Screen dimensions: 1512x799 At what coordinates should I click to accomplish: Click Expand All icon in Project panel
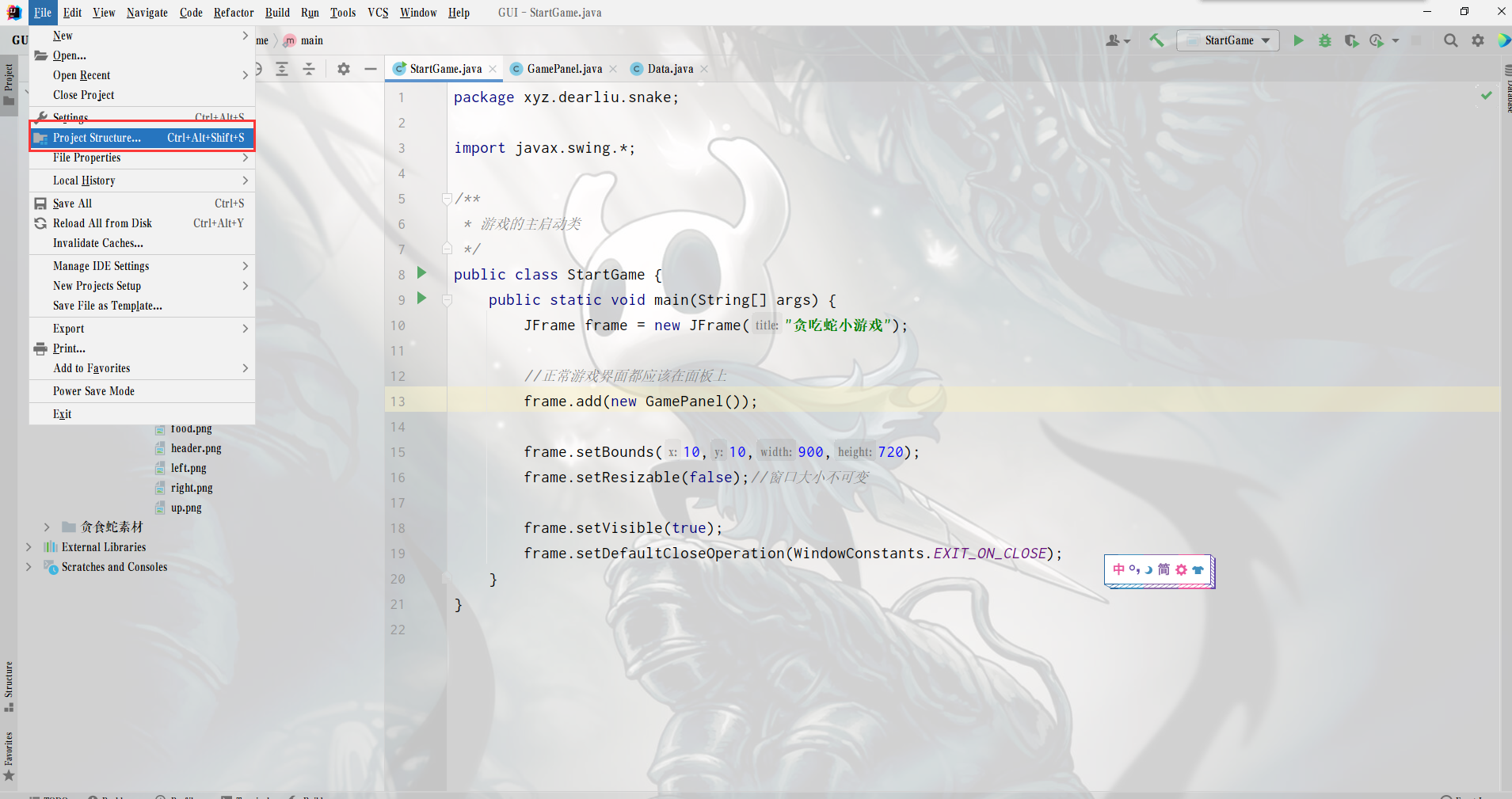282,69
